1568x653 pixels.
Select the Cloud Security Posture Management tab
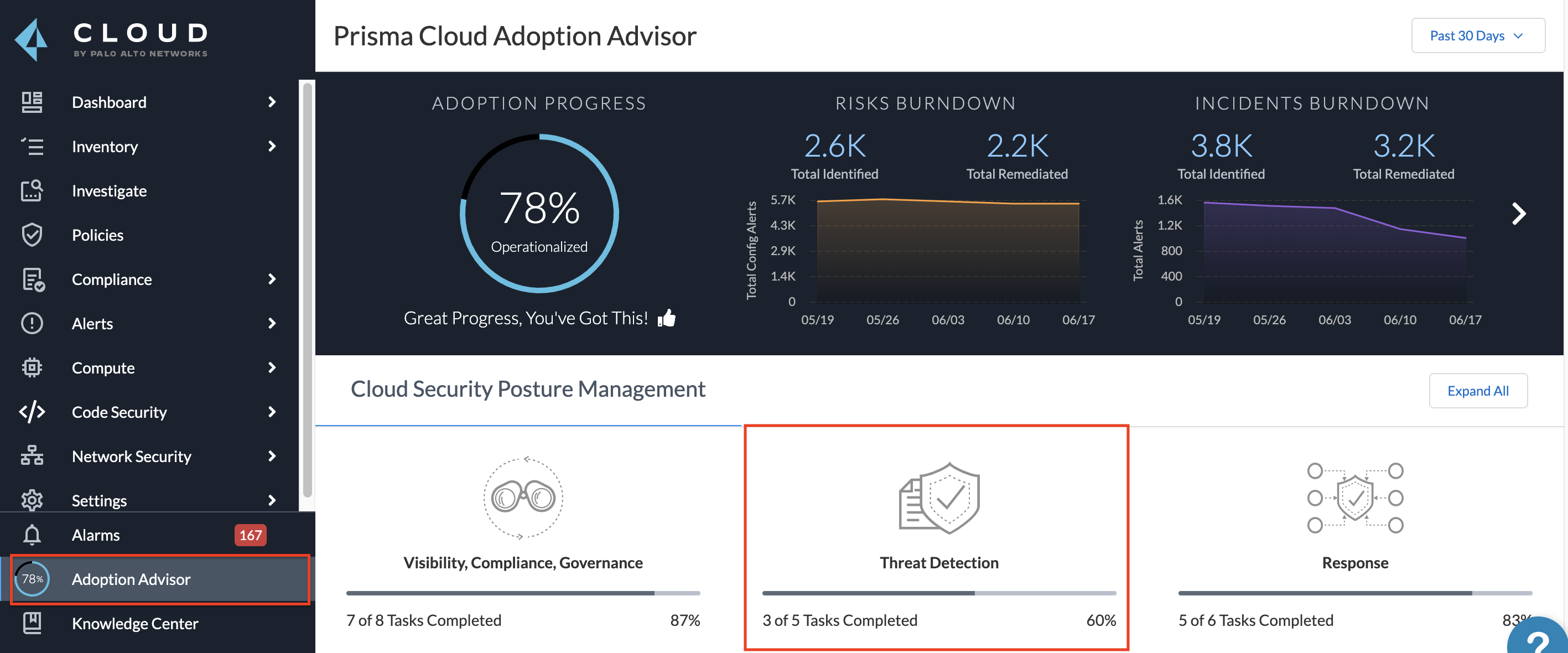527,390
